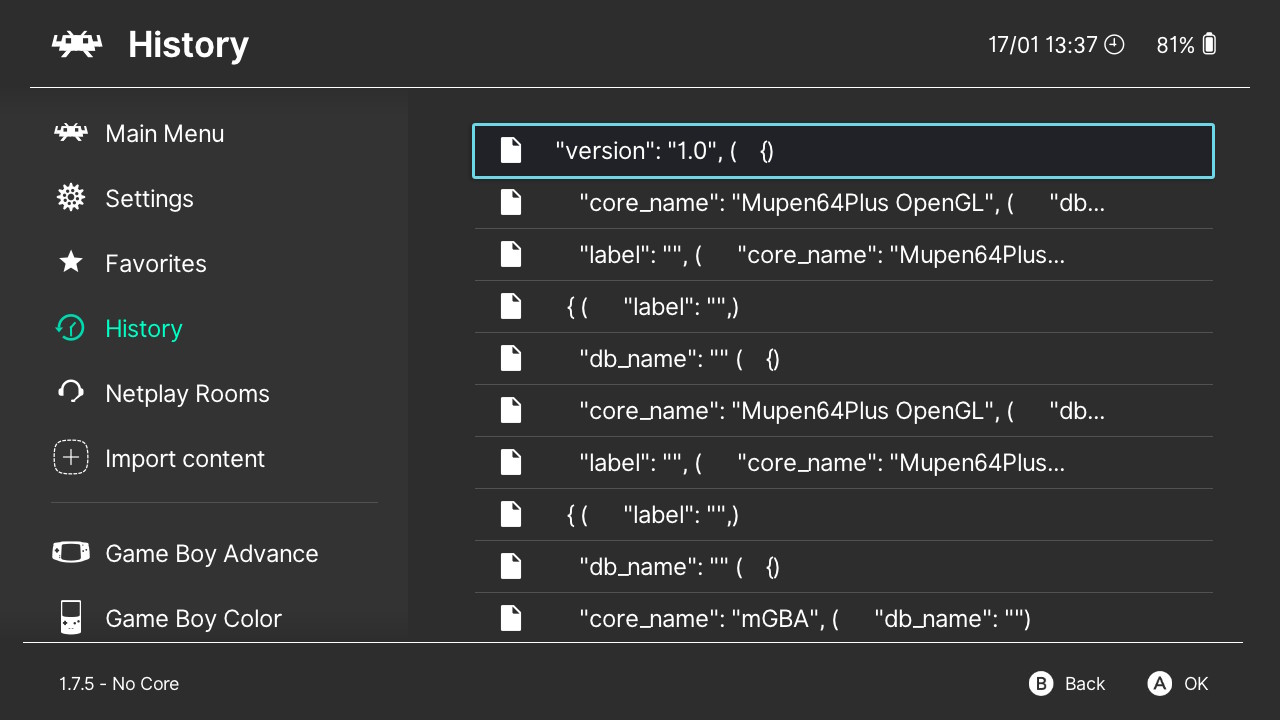Select the first "db_name": "" ( {) row

[843, 359]
